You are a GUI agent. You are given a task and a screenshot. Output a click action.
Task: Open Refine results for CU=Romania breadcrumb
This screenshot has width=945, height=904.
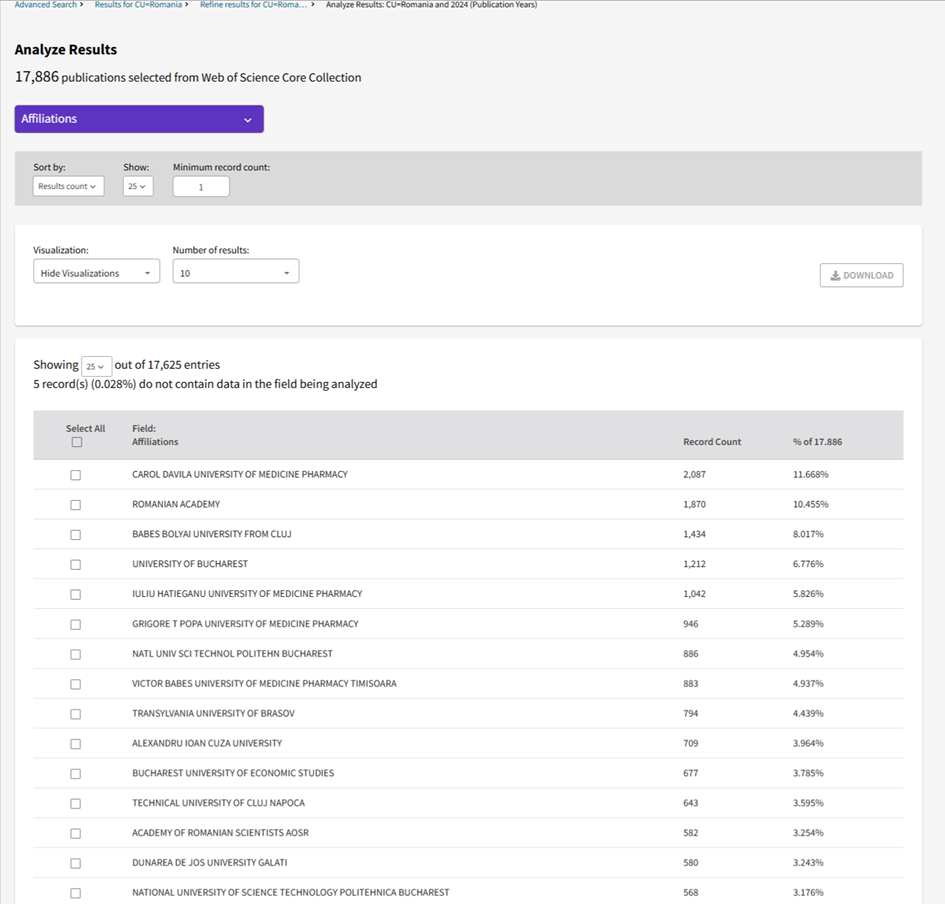(x=253, y=5)
